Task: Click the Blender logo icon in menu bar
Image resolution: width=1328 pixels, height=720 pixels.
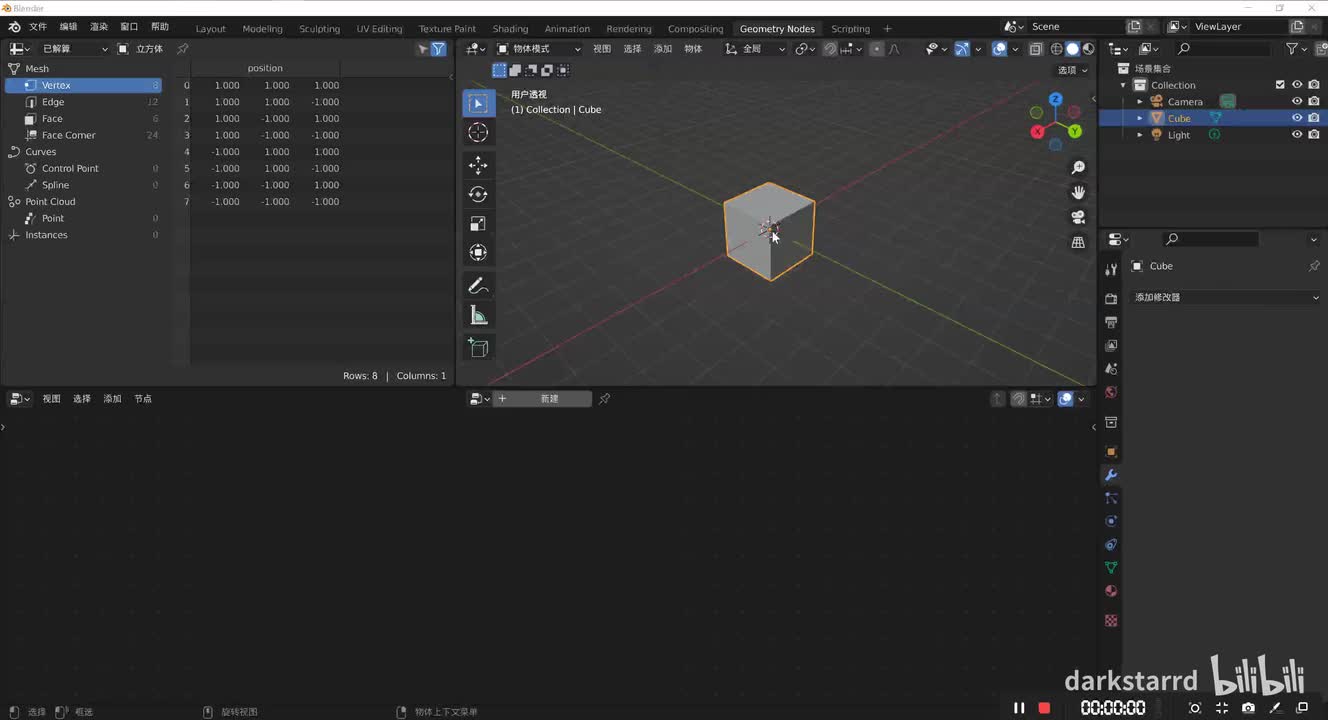Action: coord(14,27)
